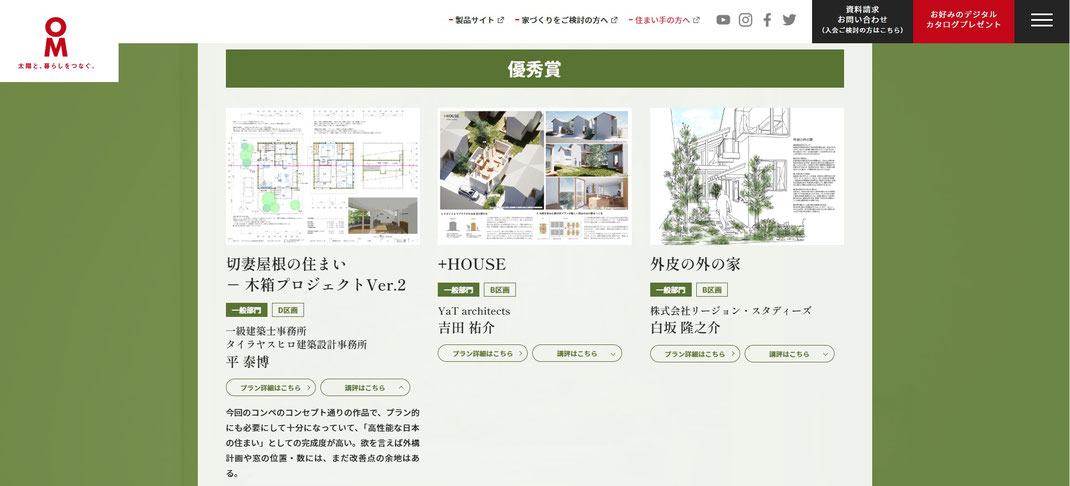Open the Facebook icon link
1070x486 pixels.
click(767, 20)
